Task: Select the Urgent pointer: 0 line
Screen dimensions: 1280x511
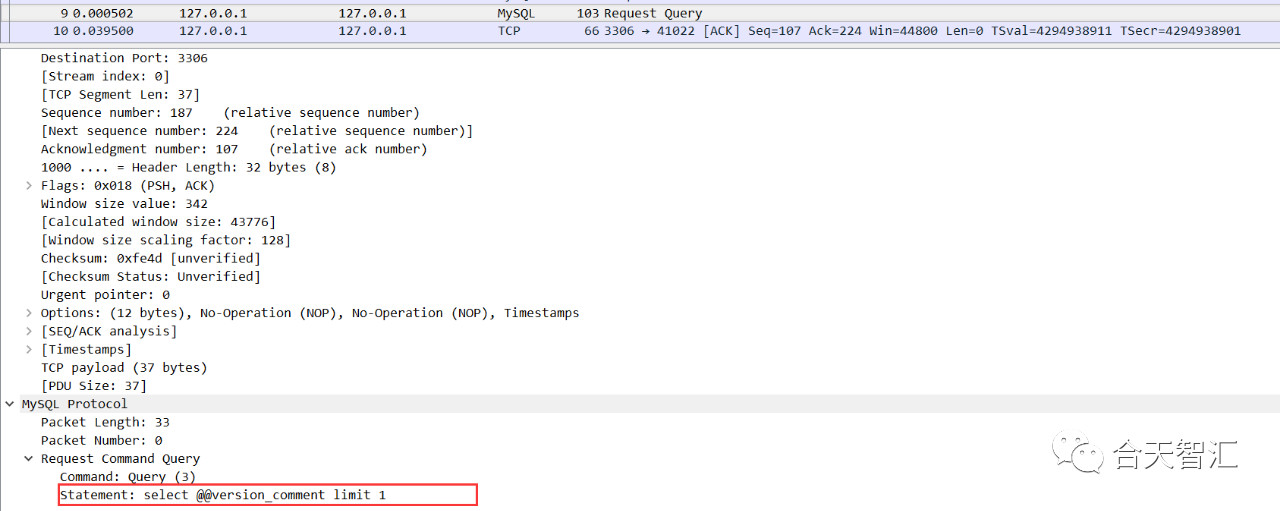Action: tap(105, 295)
